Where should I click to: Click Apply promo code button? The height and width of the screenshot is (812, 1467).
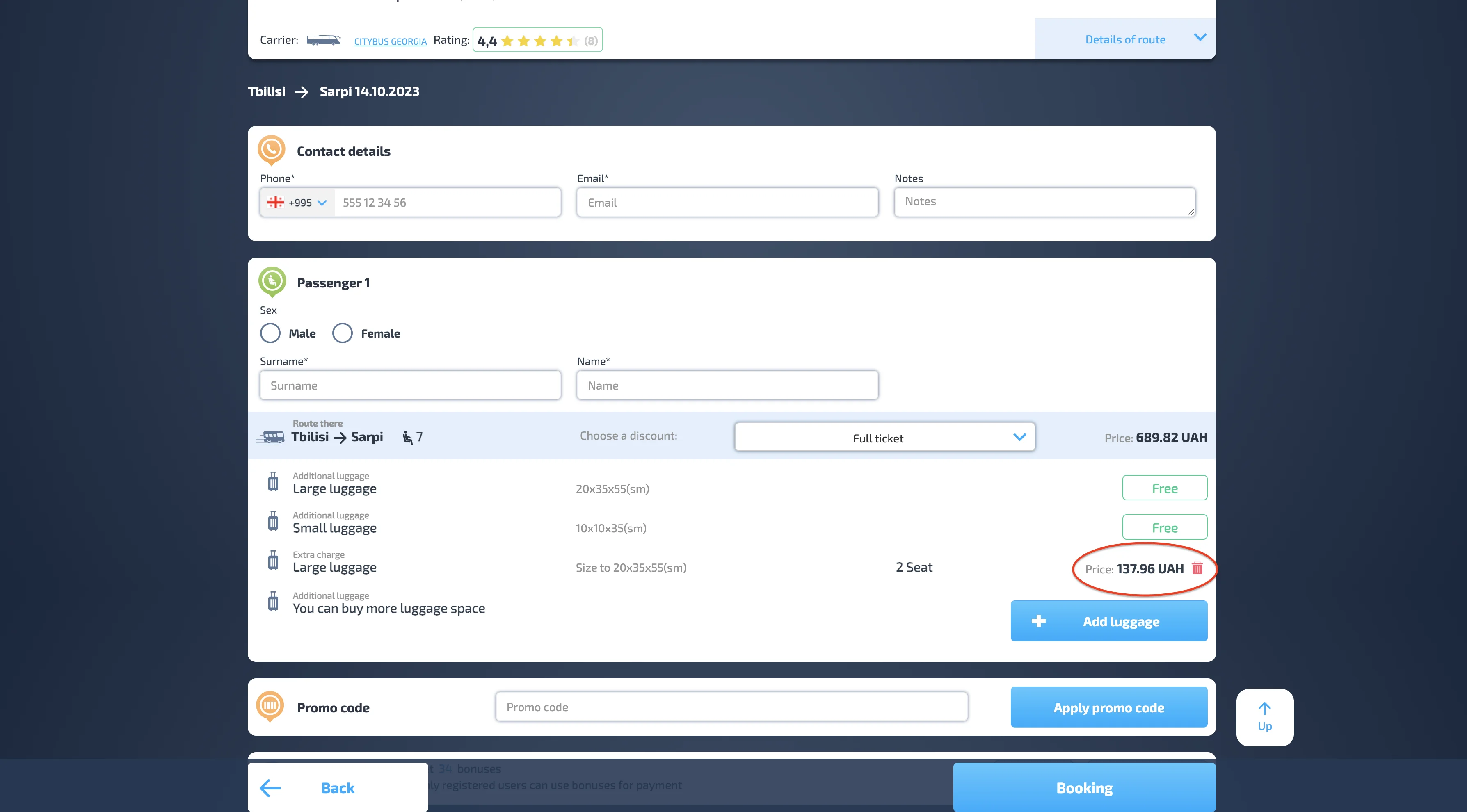pos(1108,707)
